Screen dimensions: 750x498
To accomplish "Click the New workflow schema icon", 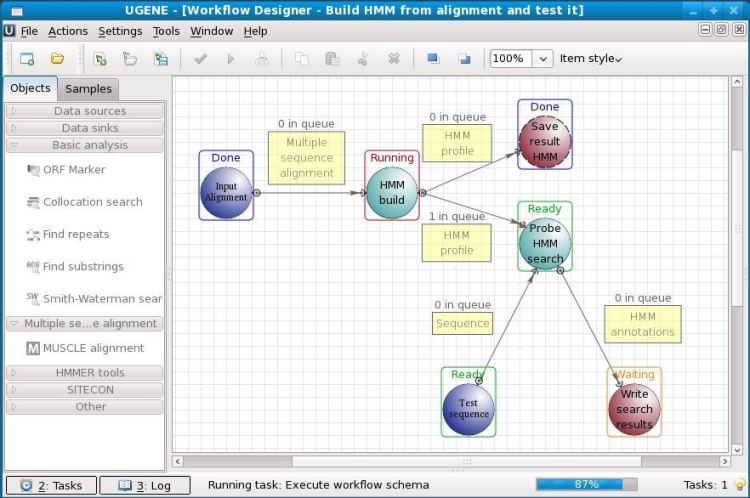I will pyautogui.click(x=27, y=59).
